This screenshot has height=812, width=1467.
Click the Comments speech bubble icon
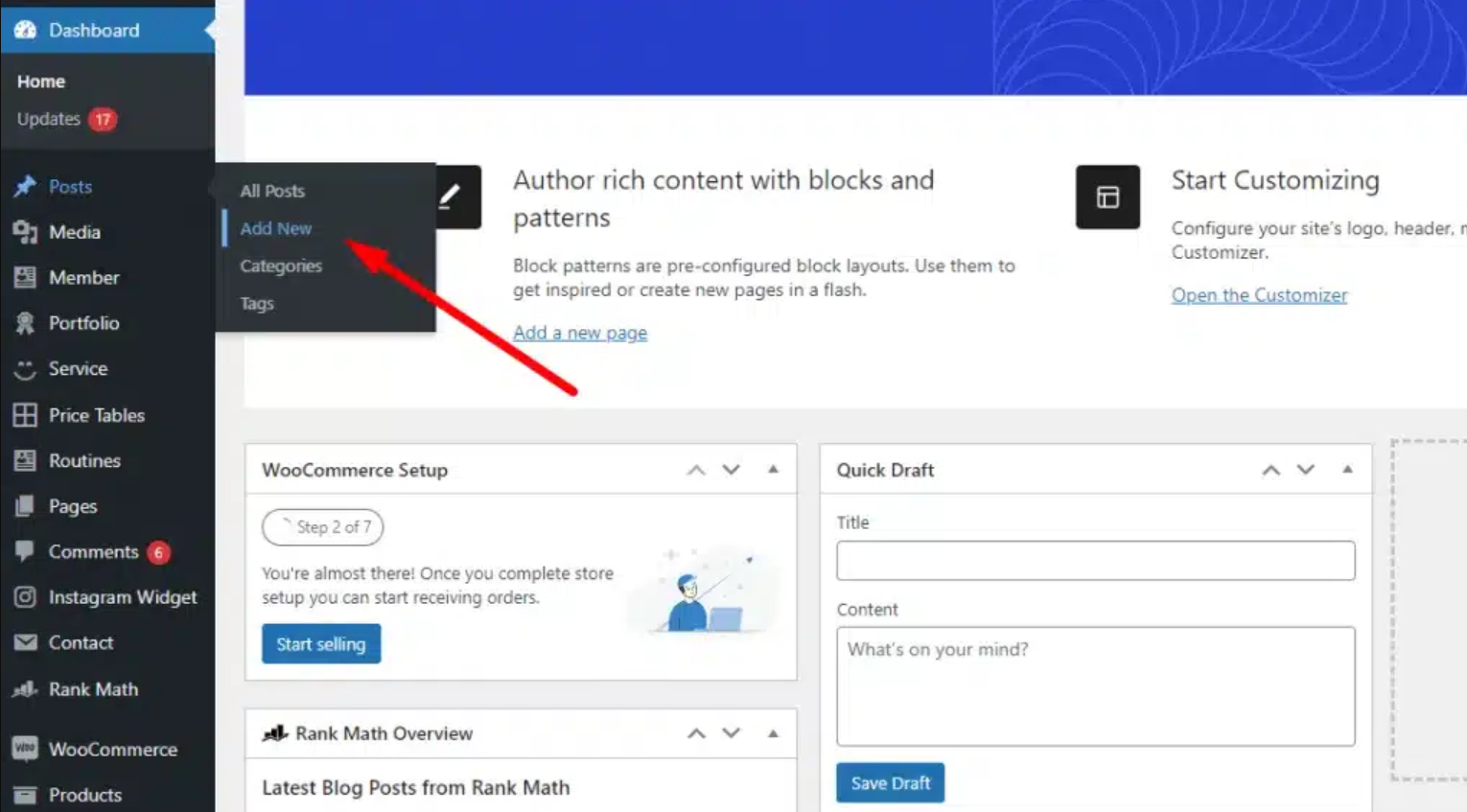pyautogui.click(x=25, y=551)
